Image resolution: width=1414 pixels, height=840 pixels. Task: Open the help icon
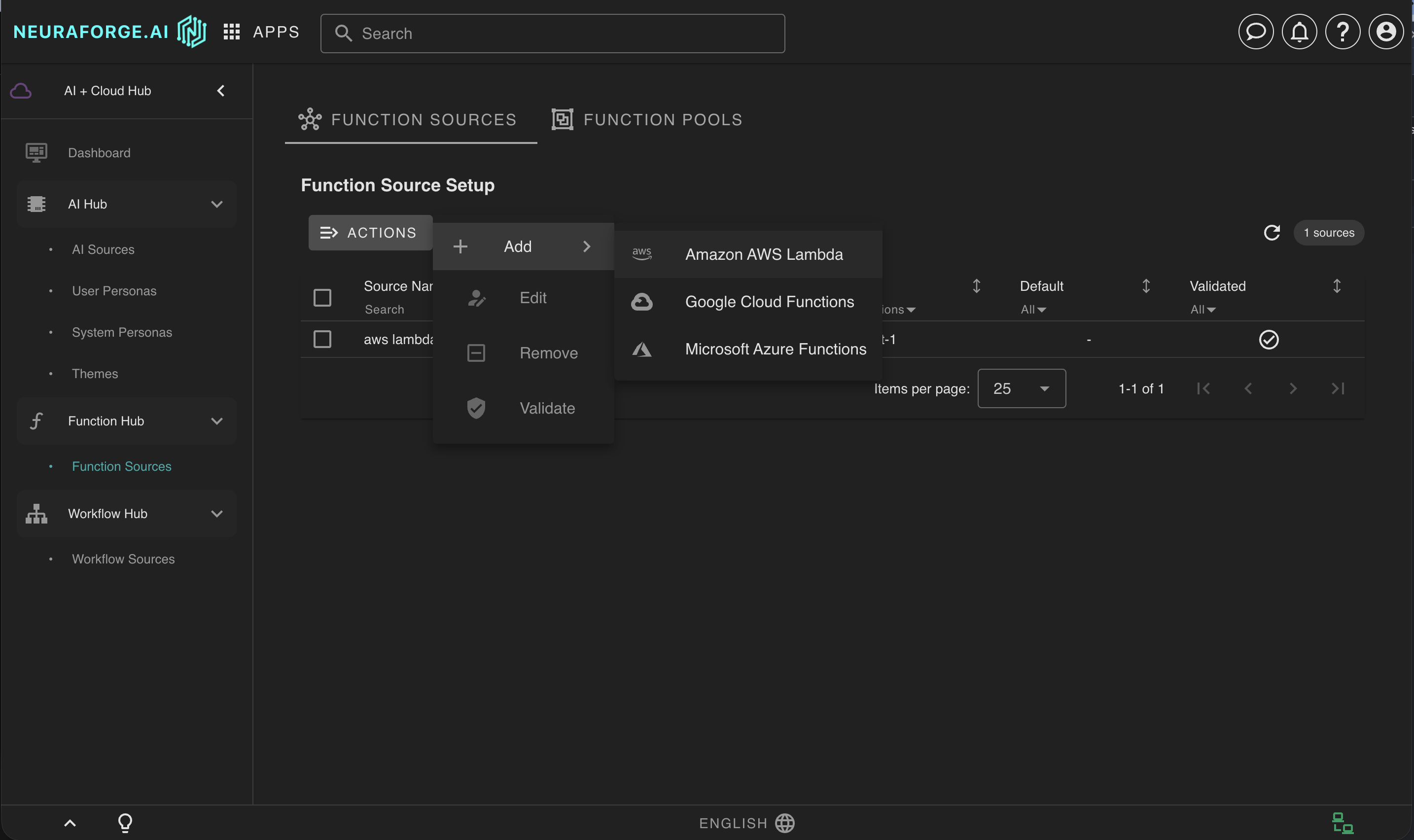pos(1342,32)
